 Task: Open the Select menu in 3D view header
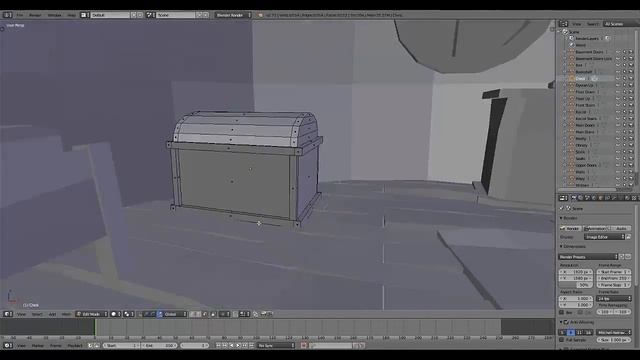pyautogui.click(x=37, y=314)
